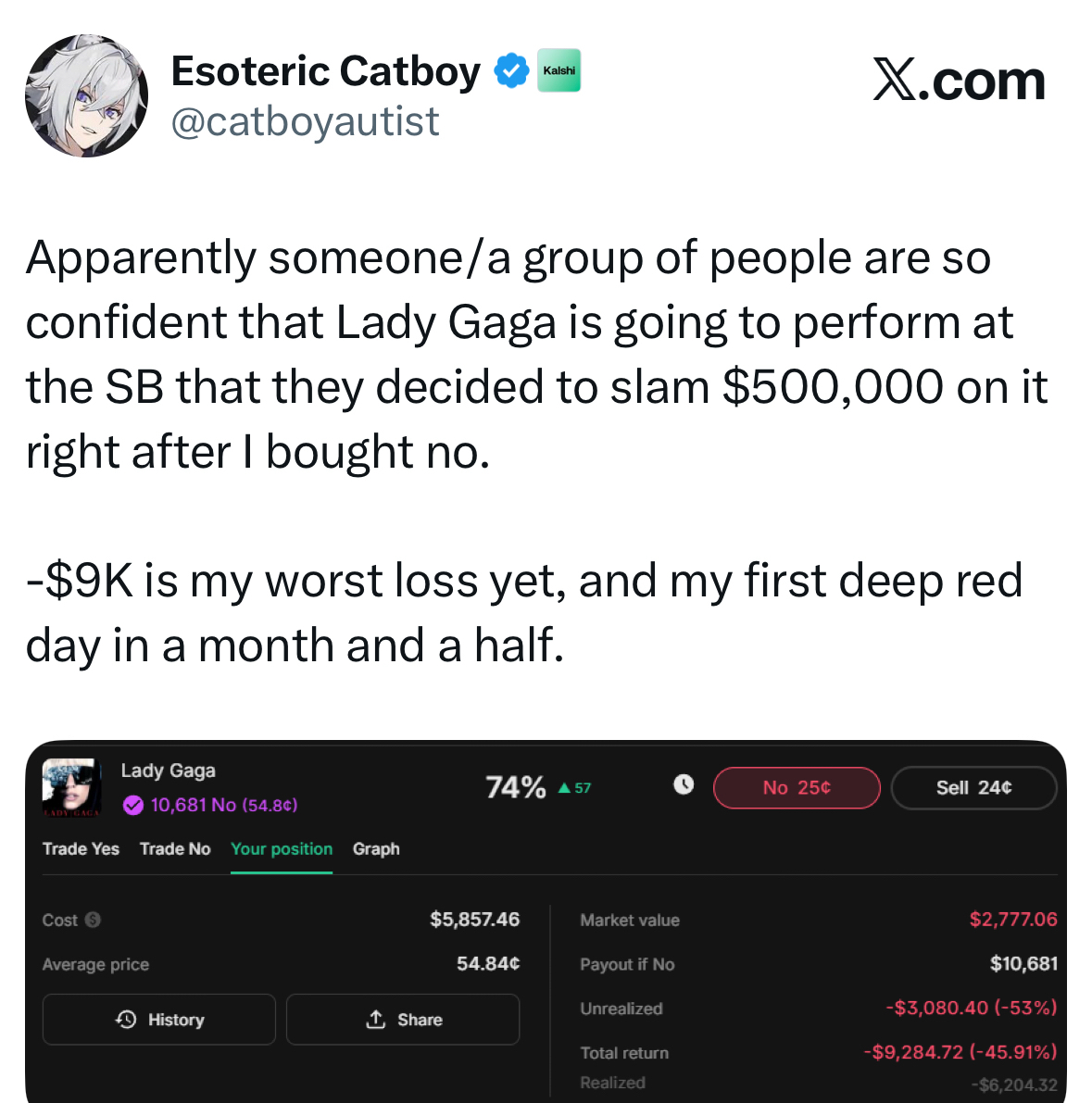Click the green Kalshi affiliation badge

(559, 70)
